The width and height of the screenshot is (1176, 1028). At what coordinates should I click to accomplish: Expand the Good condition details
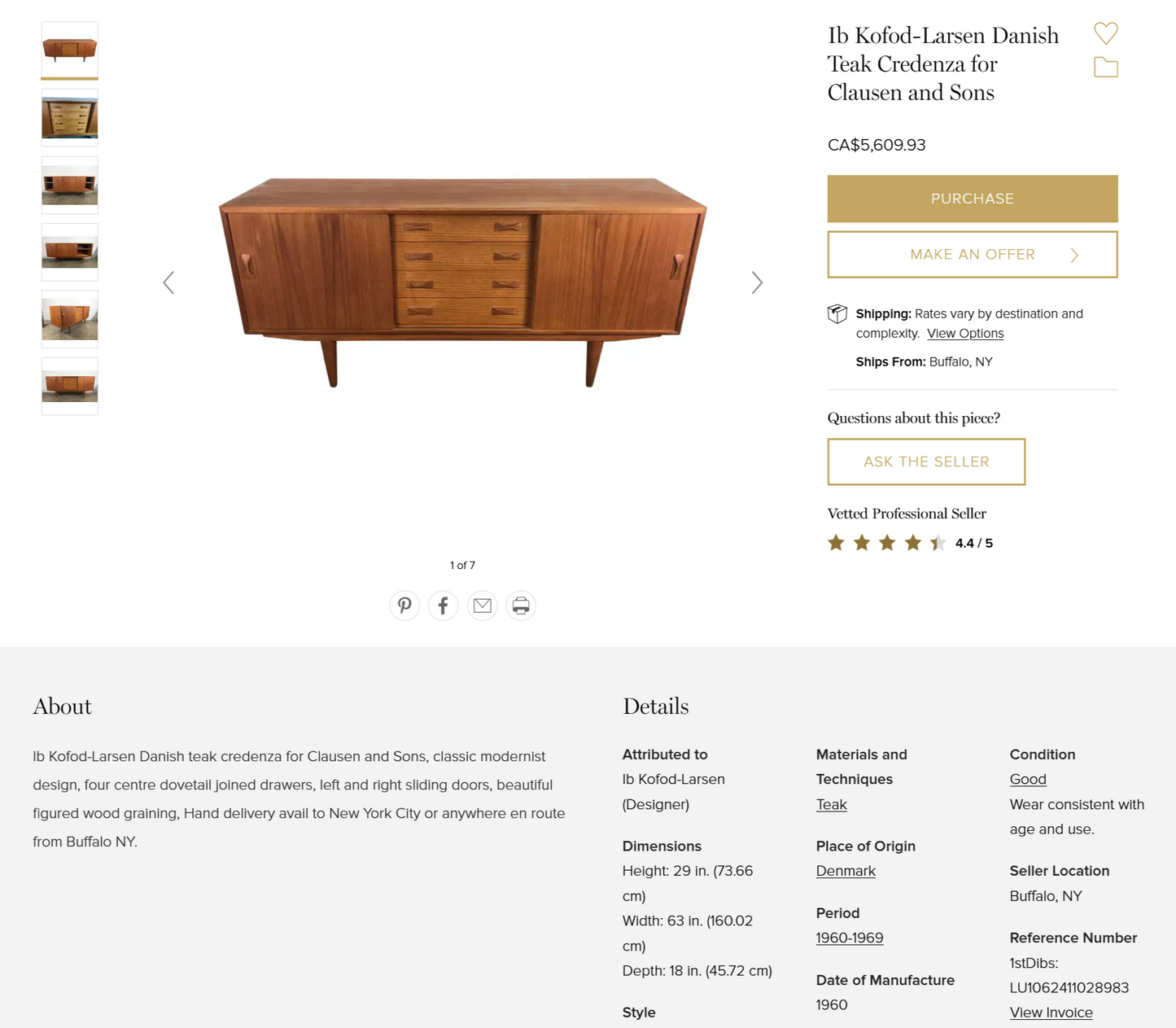click(1027, 779)
